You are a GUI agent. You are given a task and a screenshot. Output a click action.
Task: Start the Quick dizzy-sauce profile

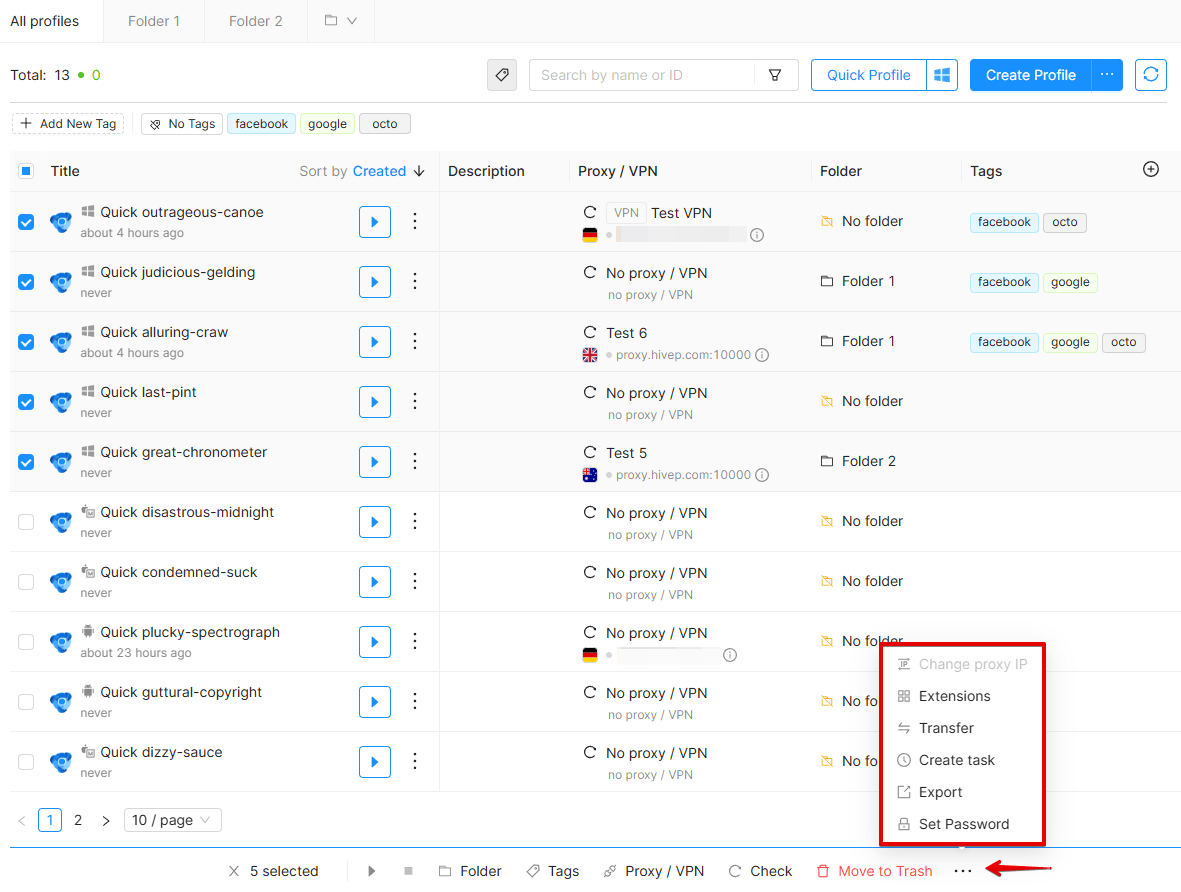coord(374,762)
